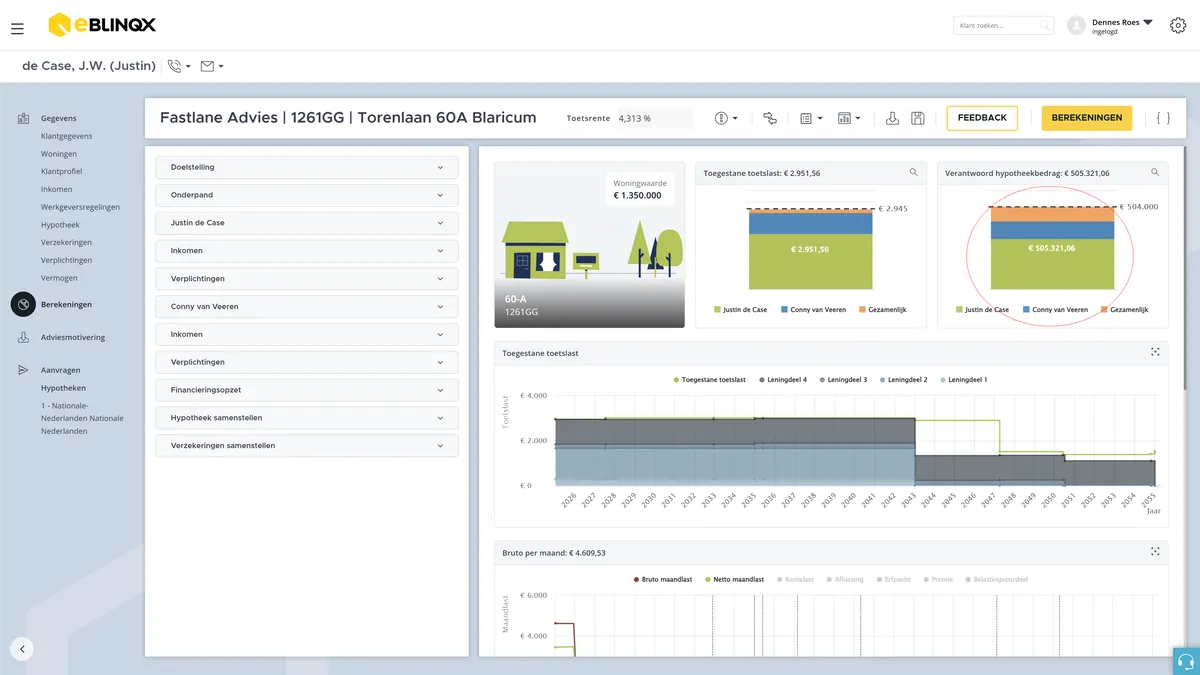This screenshot has height=675, width=1200.
Task: Expand the Doelstelling section
Action: pyautogui.click(x=307, y=167)
